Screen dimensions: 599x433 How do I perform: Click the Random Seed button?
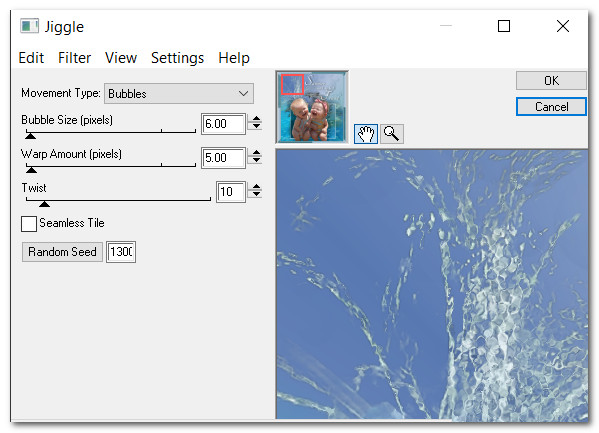tap(62, 252)
